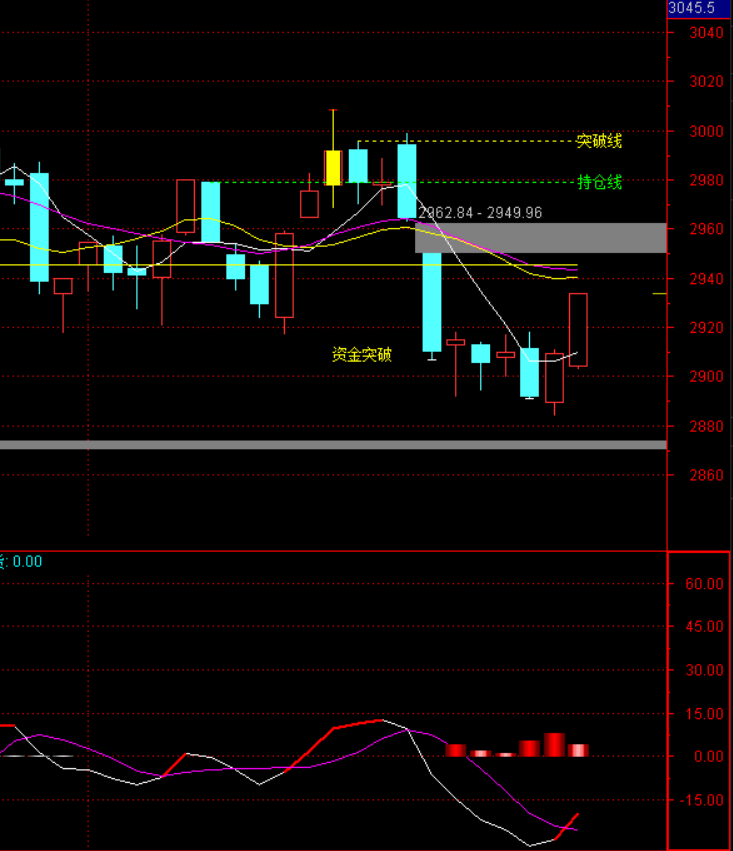Screen dimensions: 733x851
Task: Click the tallest red histogram bar in indicator
Action: point(554,744)
